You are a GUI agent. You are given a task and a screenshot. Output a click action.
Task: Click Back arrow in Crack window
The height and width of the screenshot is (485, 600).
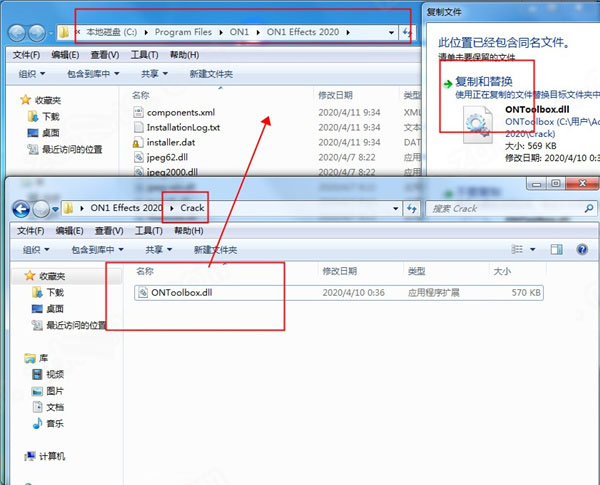click(21, 209)
